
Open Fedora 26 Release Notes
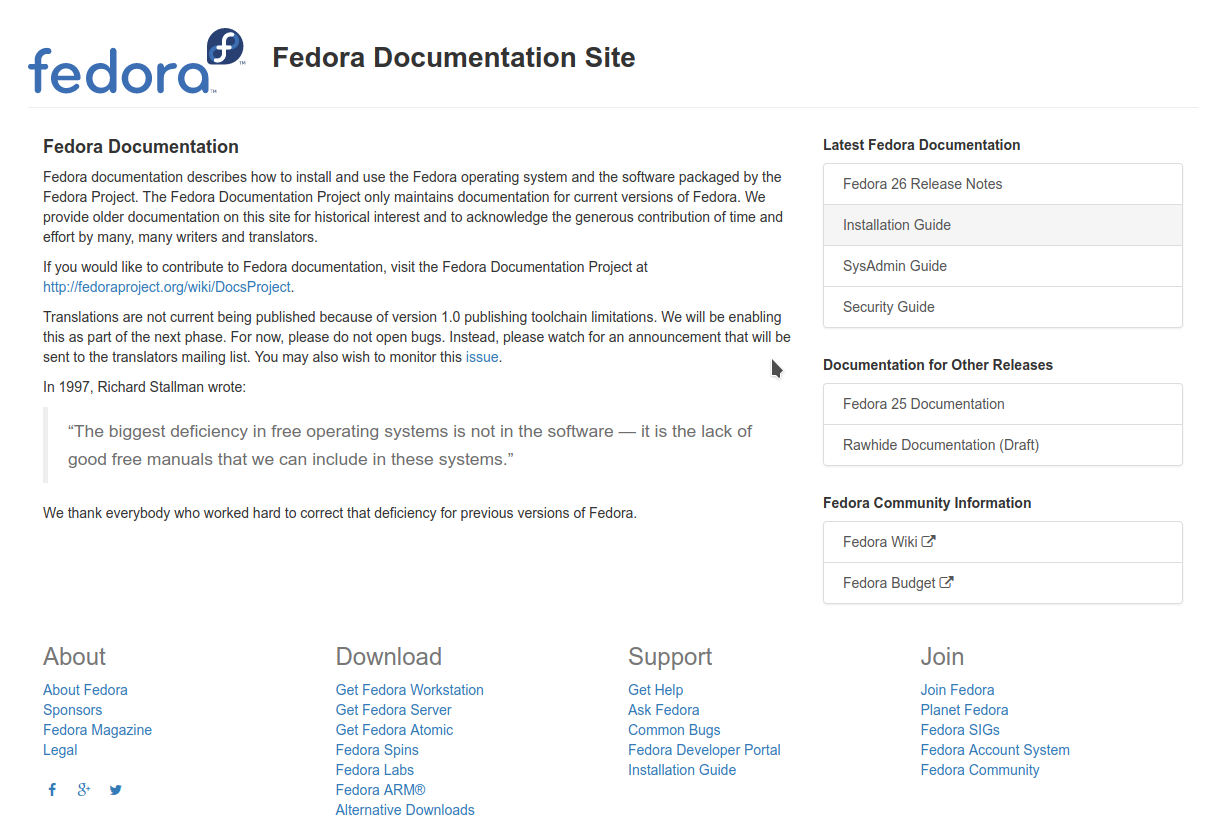(1002, 184)
